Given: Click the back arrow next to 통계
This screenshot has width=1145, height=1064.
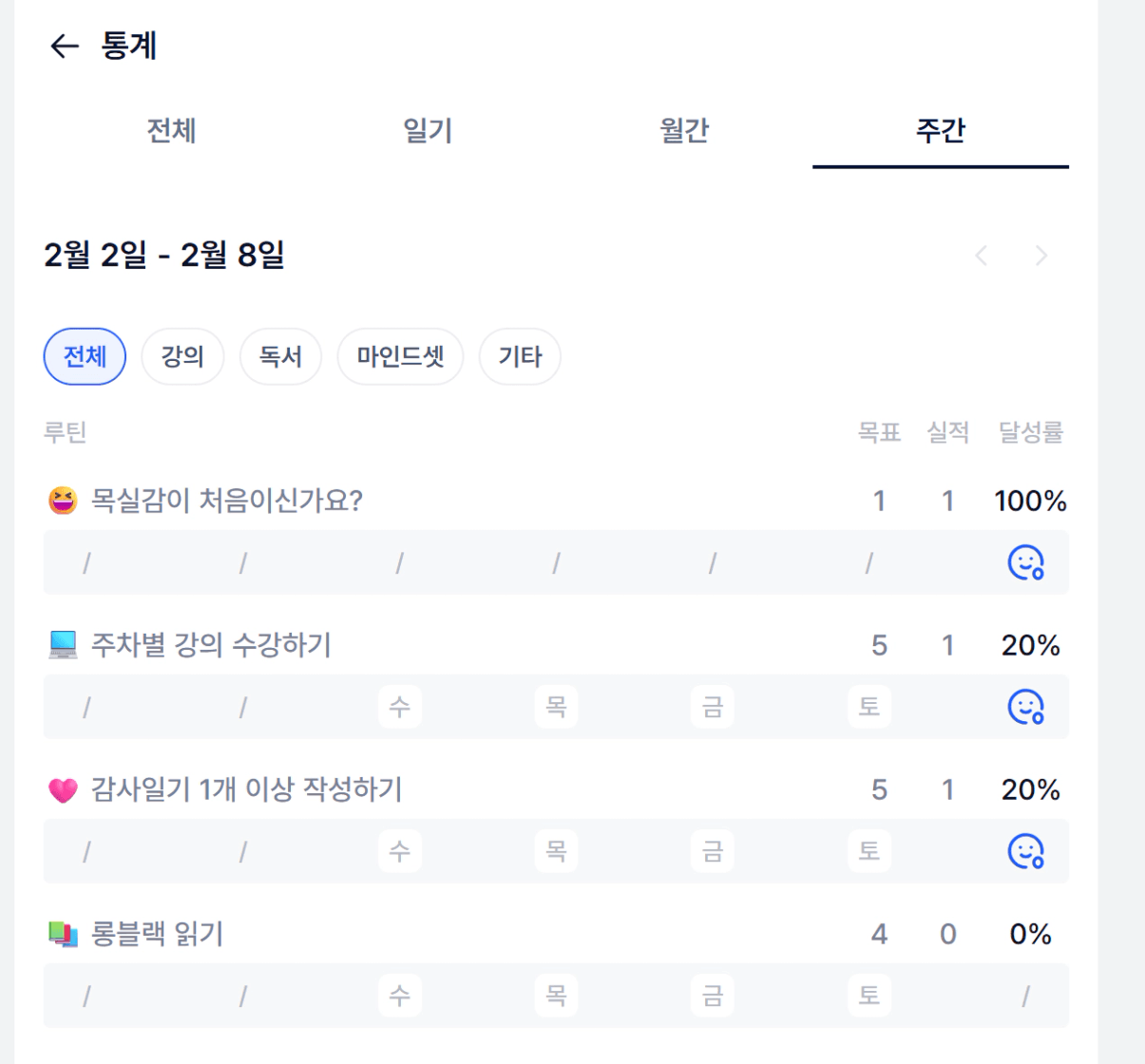Looking at the screenshot, I should [x=64, y=46].
